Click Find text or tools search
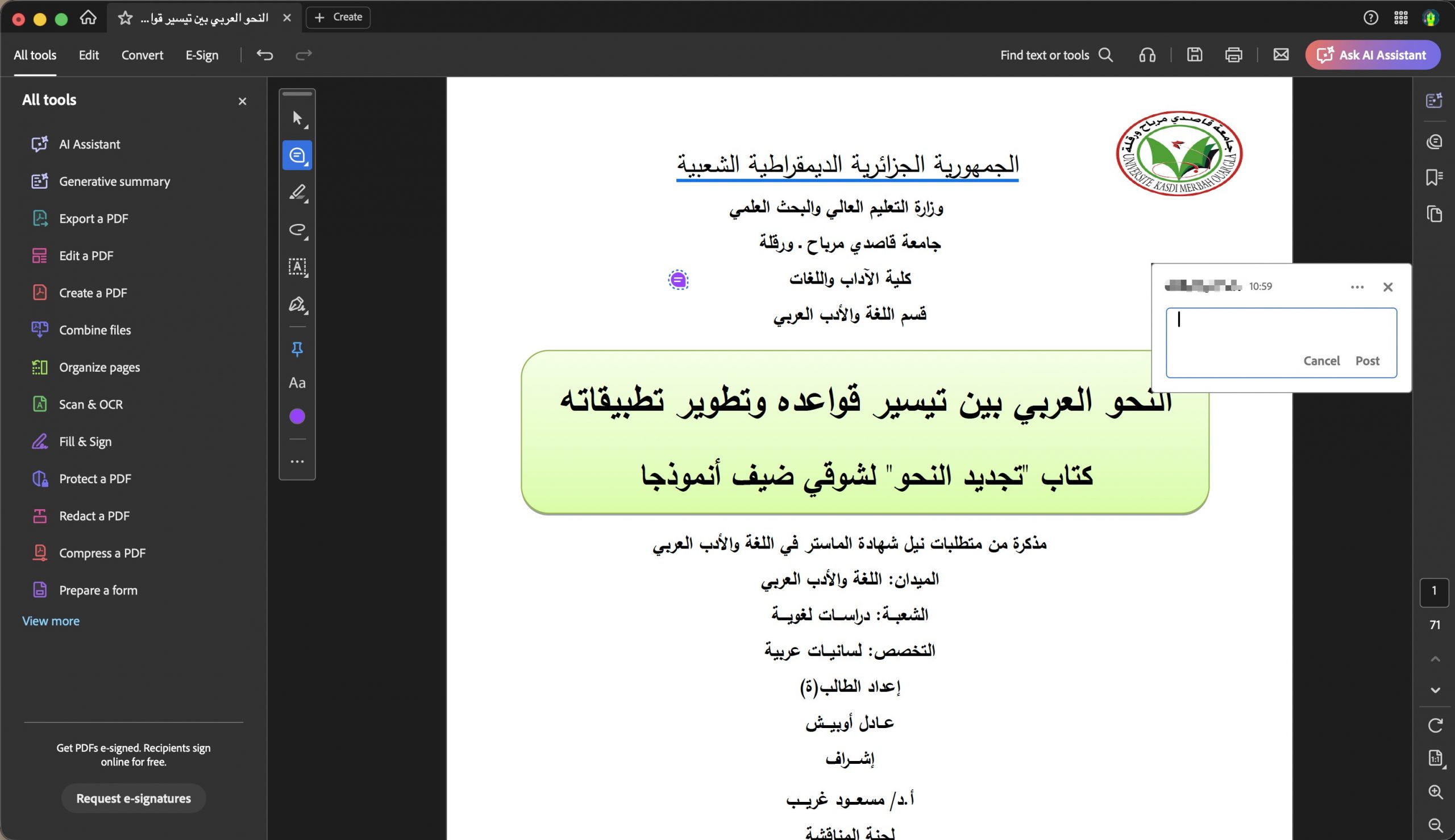This screenshot has height=840, width=1455. [x=1056, y=55]
